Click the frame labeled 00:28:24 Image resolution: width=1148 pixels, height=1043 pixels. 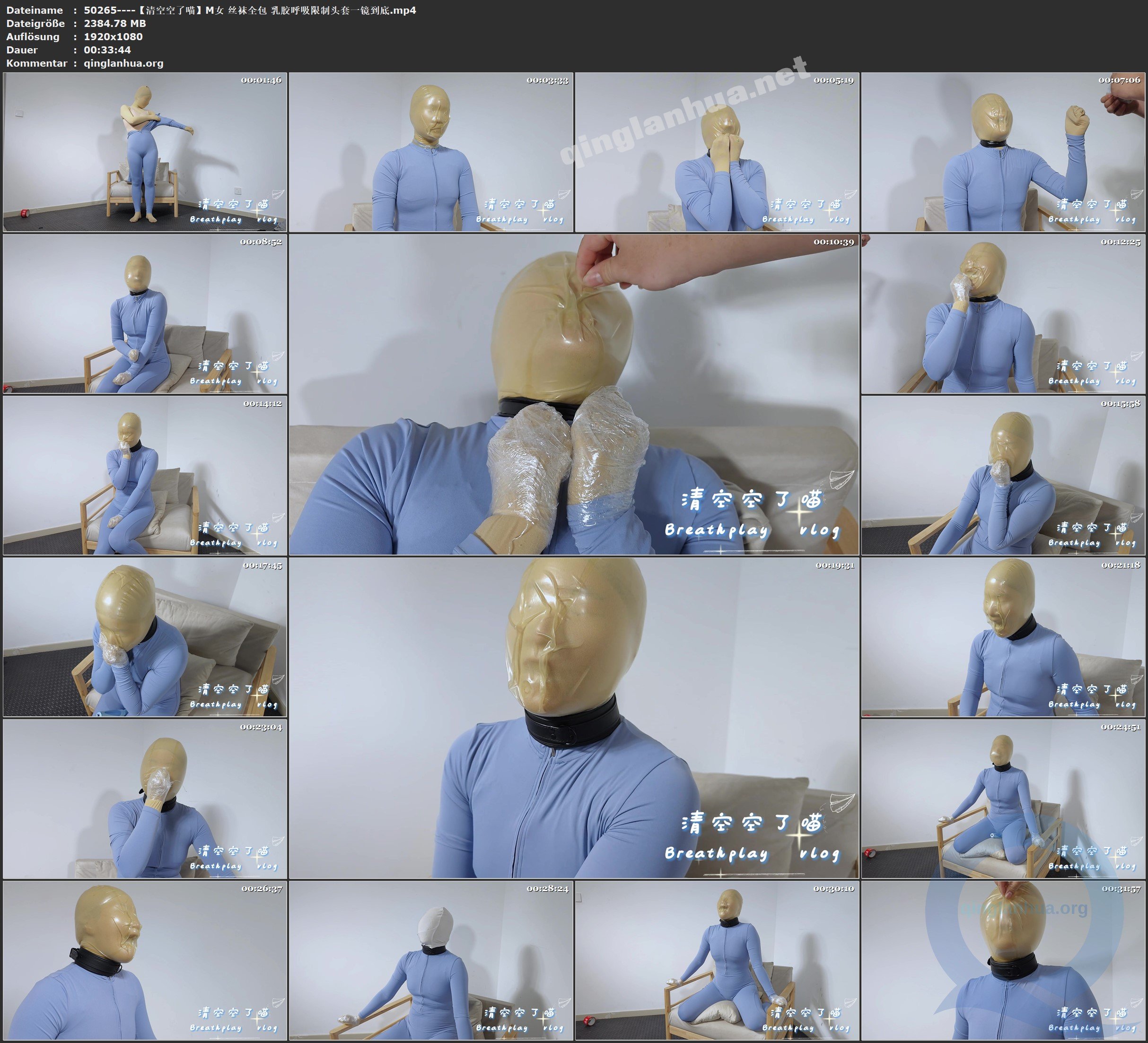point(431,960)
